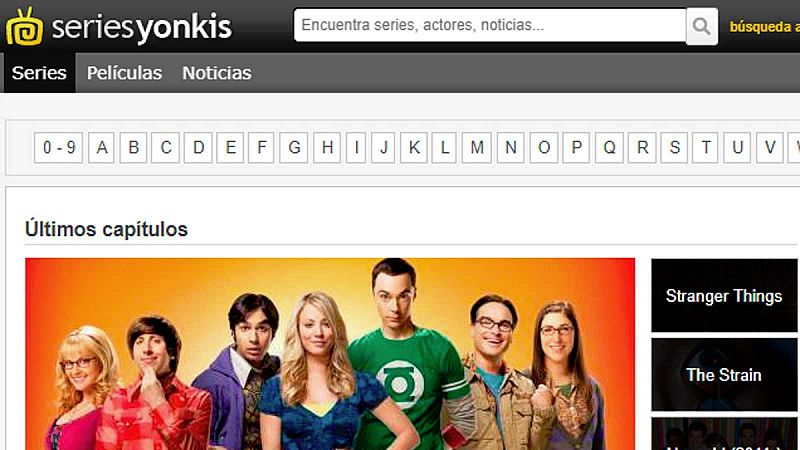
Task: Select letter V in alphabet filter
Action: 770,148
